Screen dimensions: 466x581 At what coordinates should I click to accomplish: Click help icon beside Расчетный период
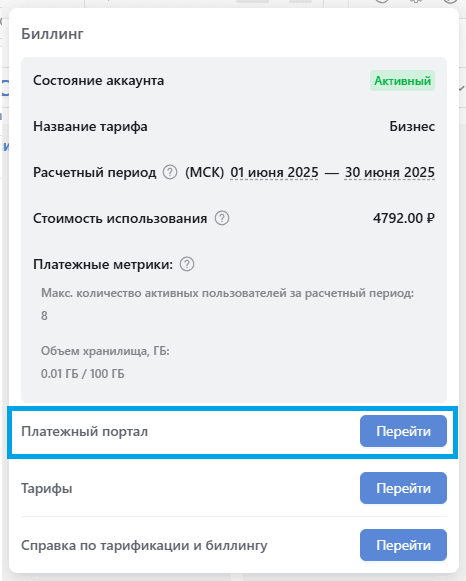coord(170,172)
